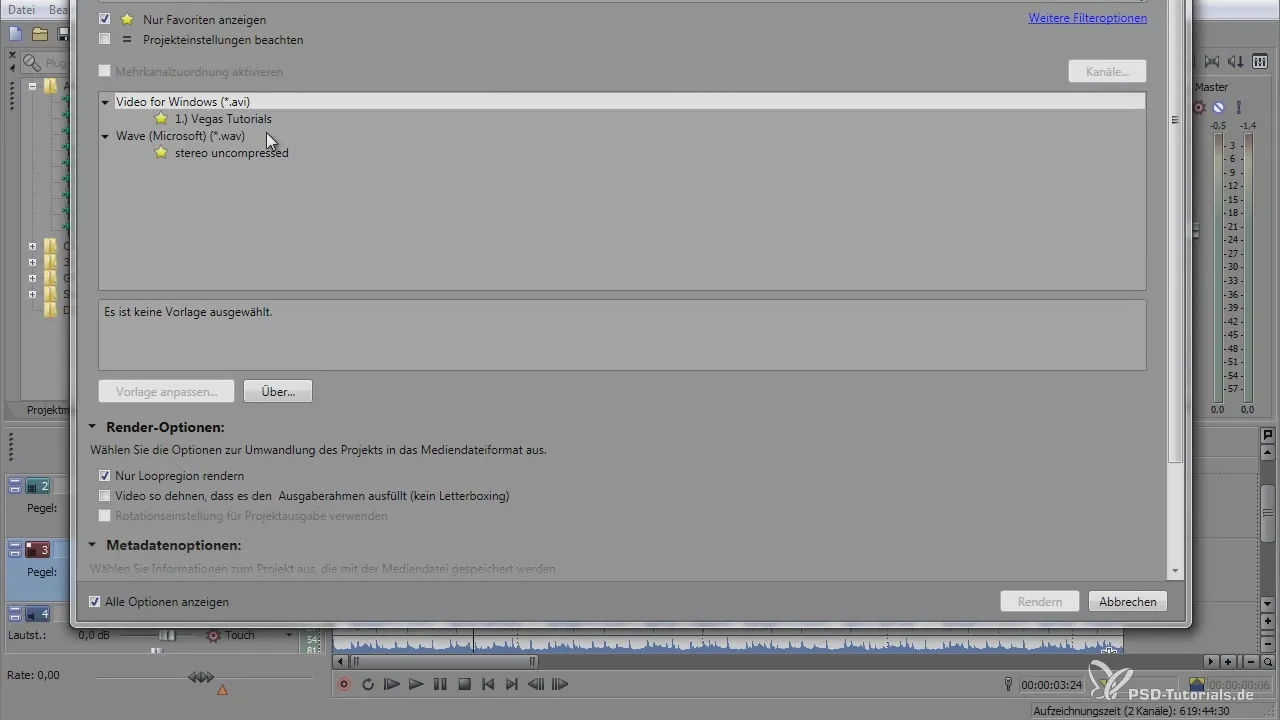This screenshot has height=720, width=1280.
Task: Enable Projekteinstellungen beachten checkbox
Action: point(105,40)
